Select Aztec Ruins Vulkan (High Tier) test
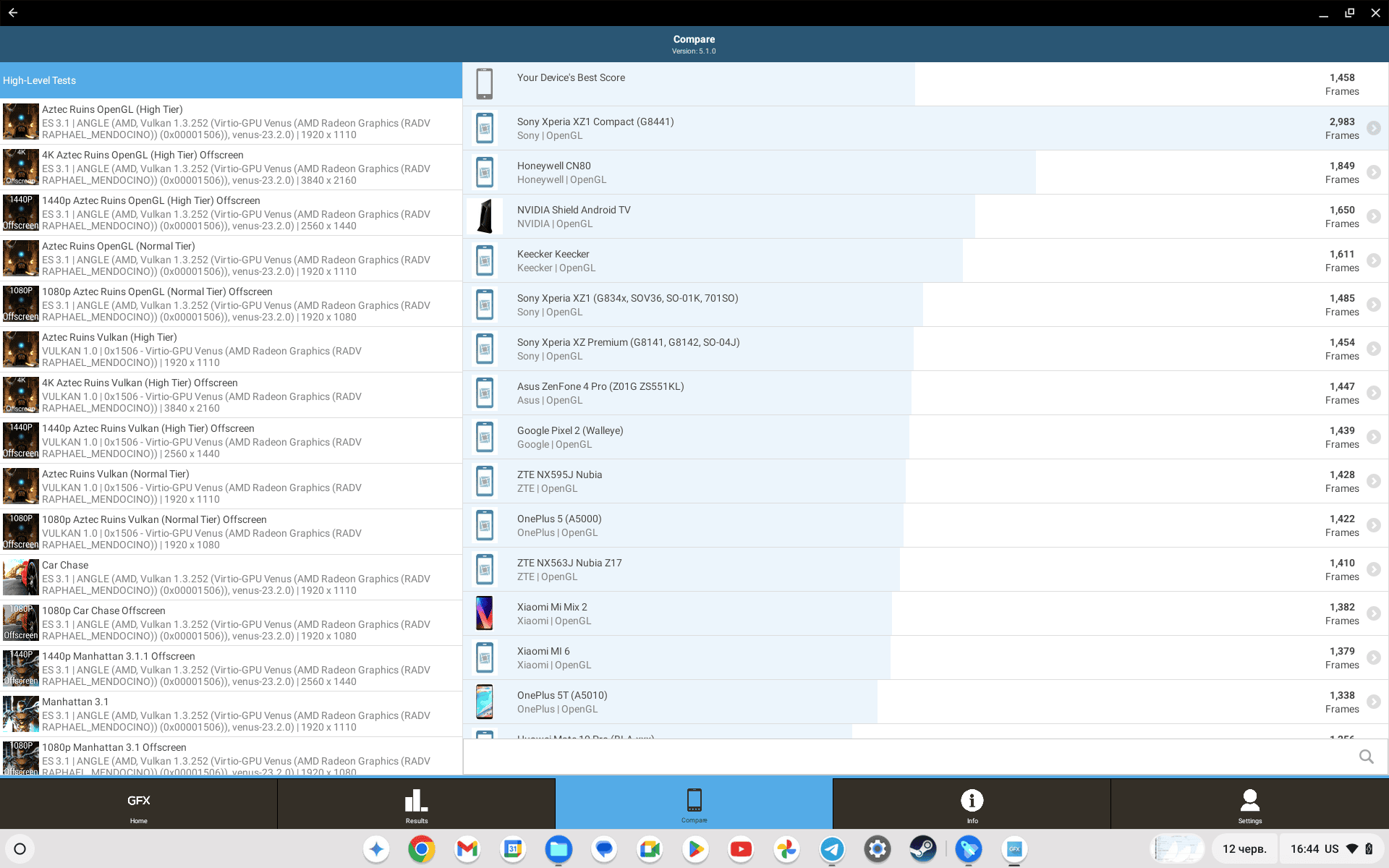This screenshot has height=868, width=1389. pos(231,349)
